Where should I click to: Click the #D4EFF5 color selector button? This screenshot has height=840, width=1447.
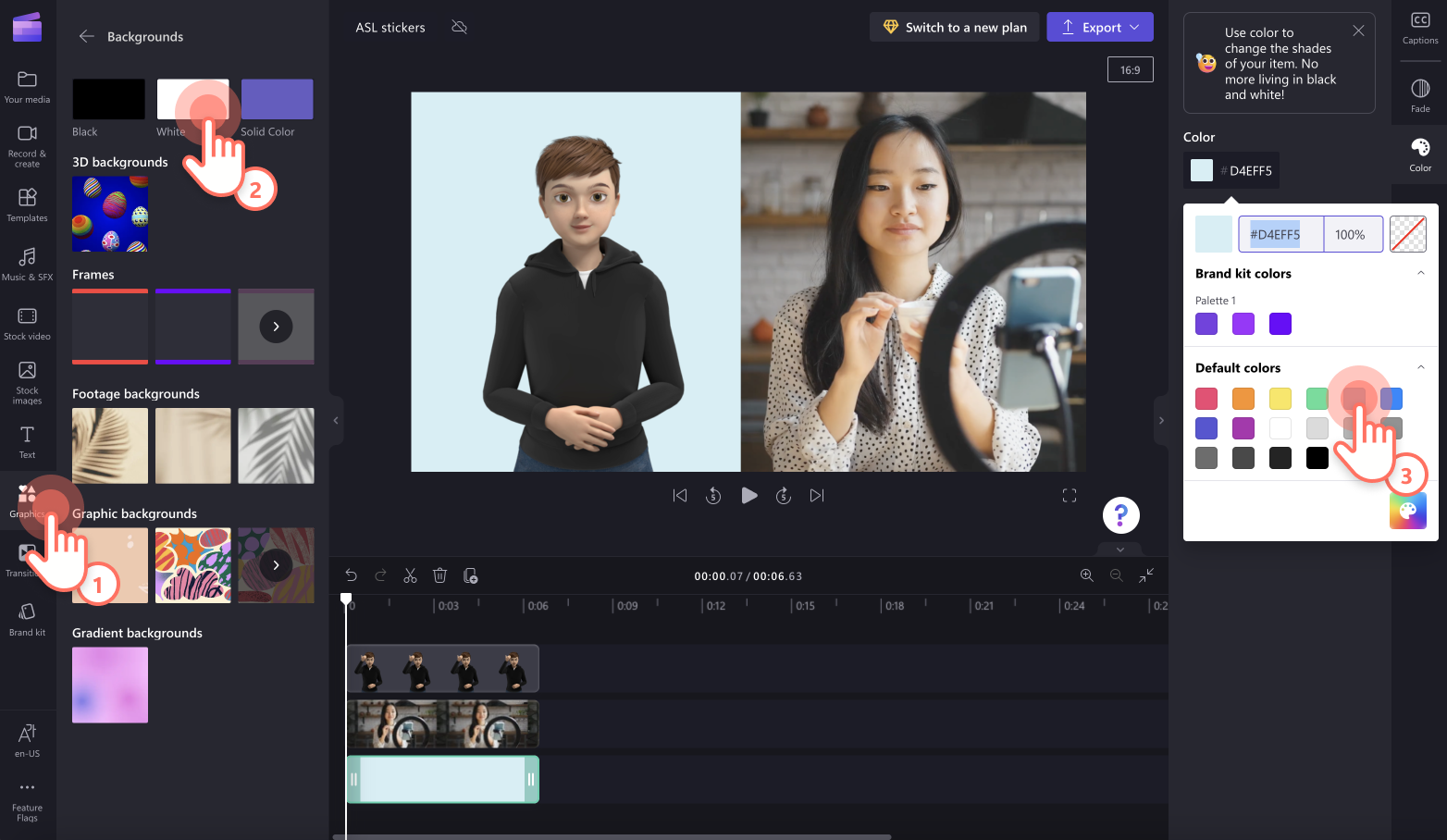pos(1231,170)
